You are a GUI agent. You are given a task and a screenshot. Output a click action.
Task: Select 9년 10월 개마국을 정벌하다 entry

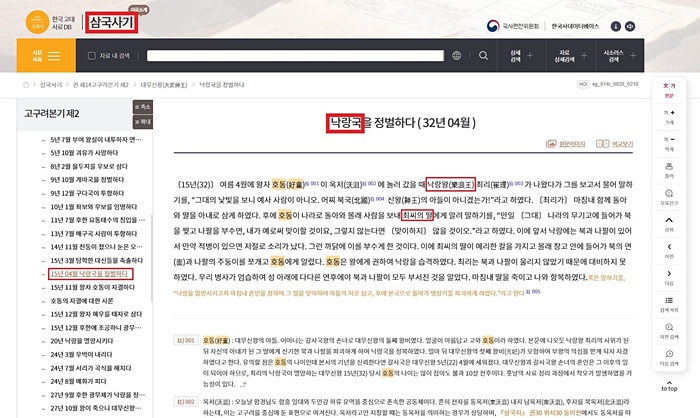[87, 180]
